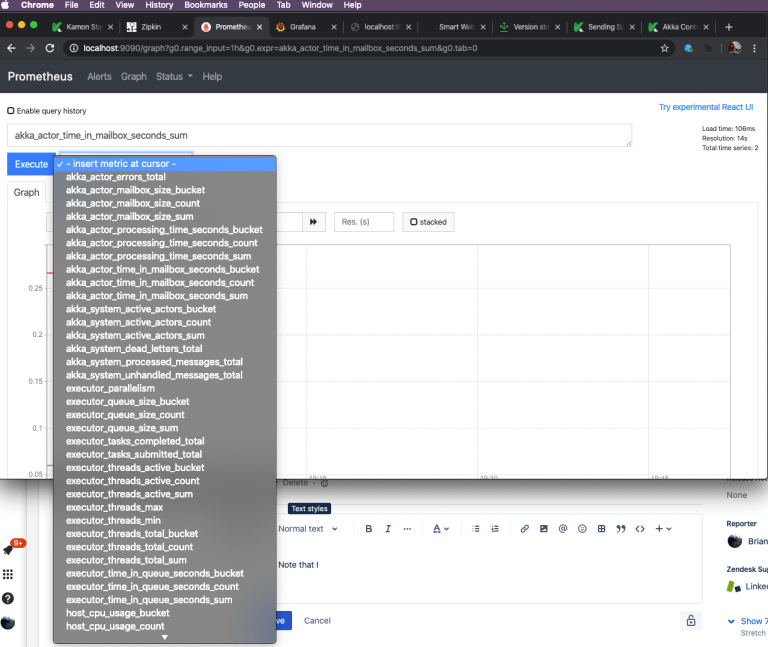Click the Prometheus brand link
The height and width of the screenshot is (647, 768).
point(40,76)
